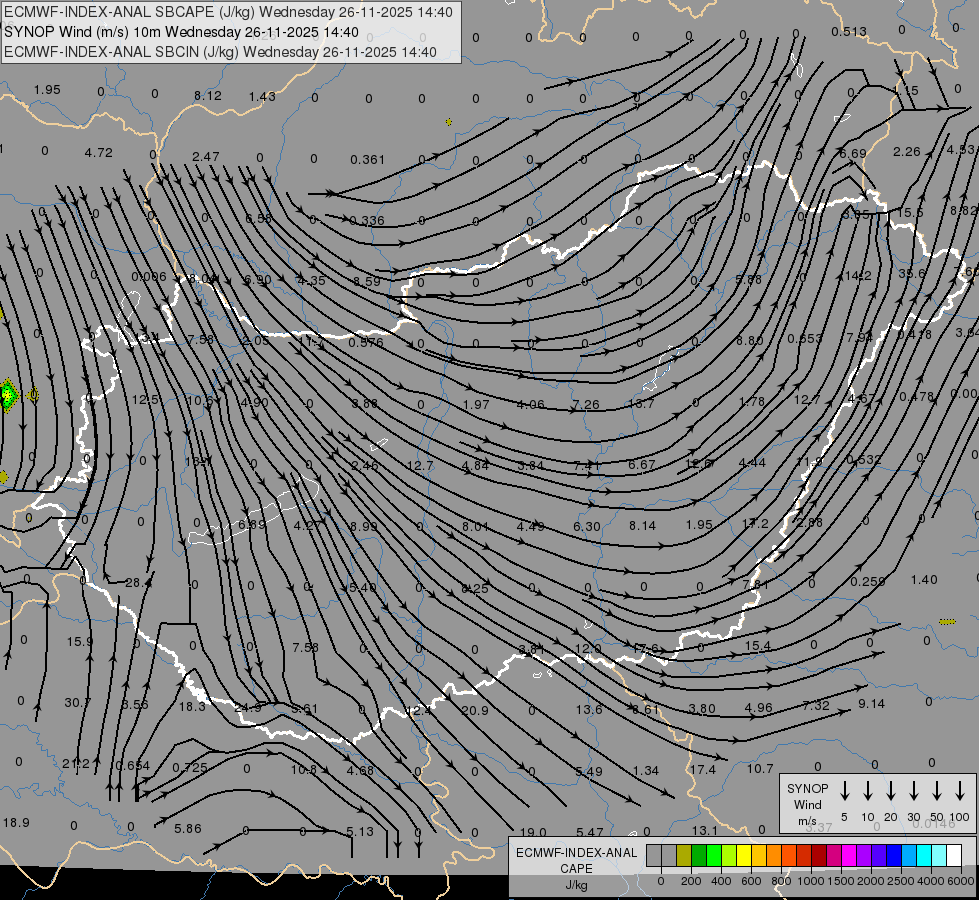
Task: Click the green diamond CAPE marker on the map
Action: [x=8, y=395]
